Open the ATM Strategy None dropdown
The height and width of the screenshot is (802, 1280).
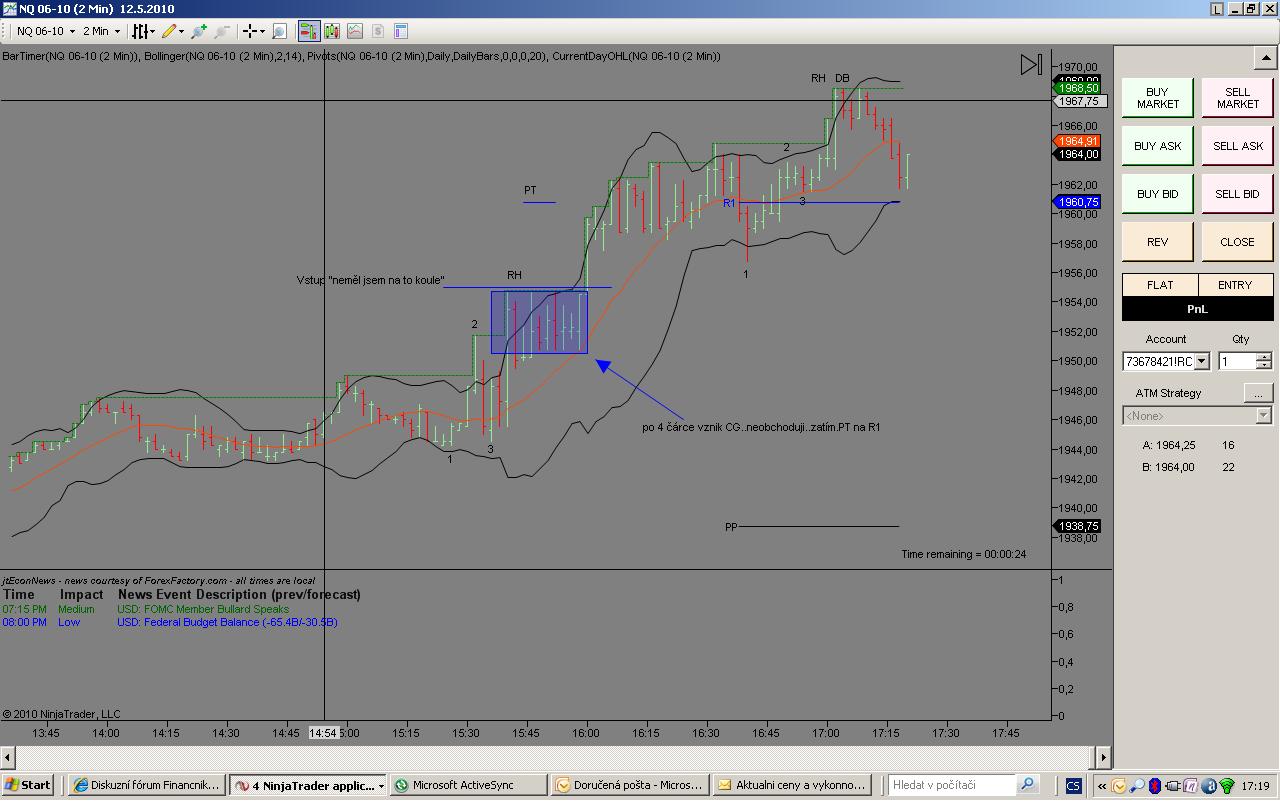1197,415
